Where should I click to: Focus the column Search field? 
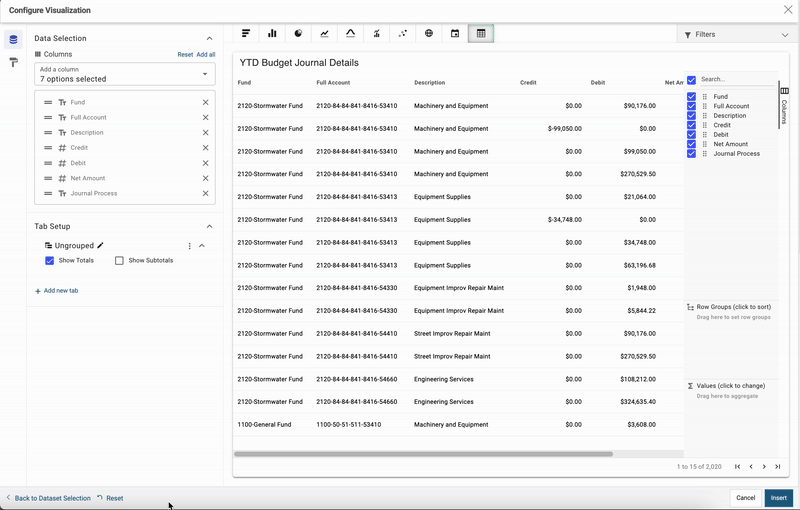click(x=737, y=80)
